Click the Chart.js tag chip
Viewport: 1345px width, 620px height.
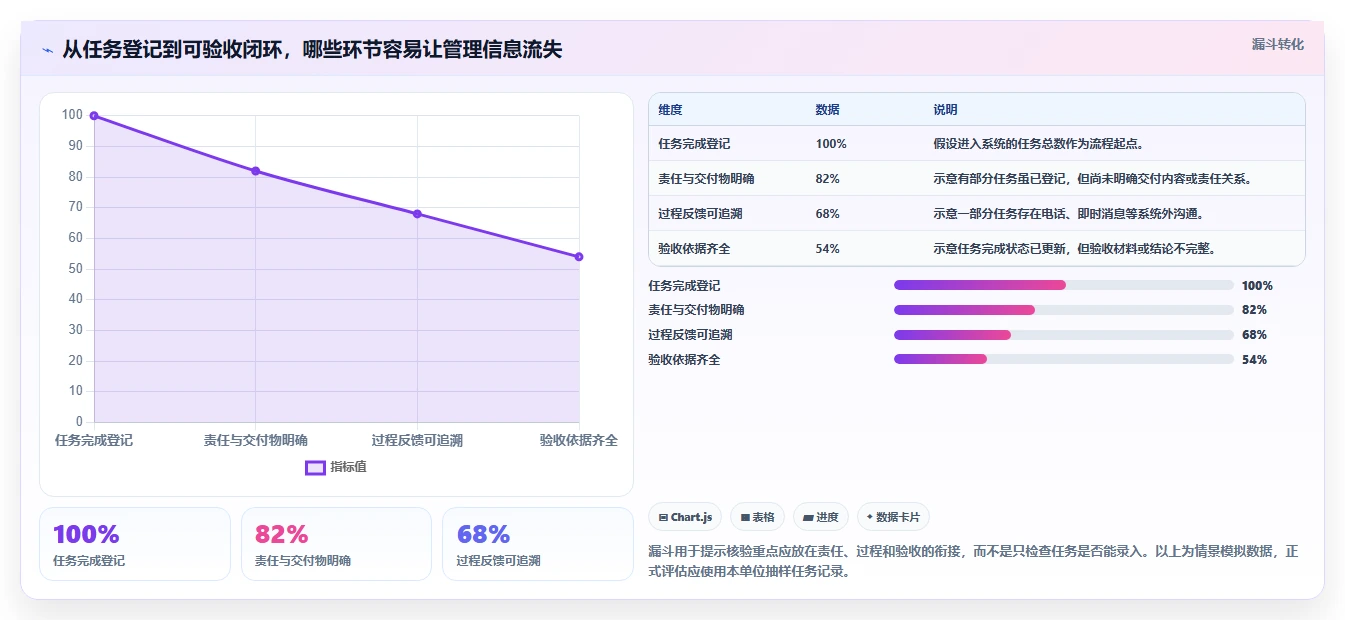pos(685,517)
